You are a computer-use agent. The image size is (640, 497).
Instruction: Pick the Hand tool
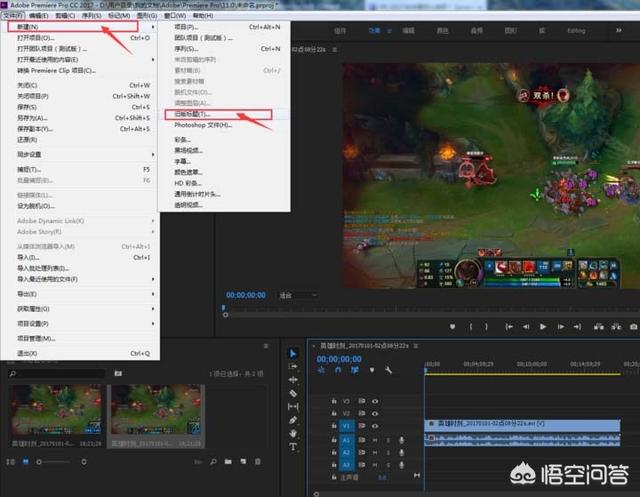pyautogui.click(x=293, y=433)
